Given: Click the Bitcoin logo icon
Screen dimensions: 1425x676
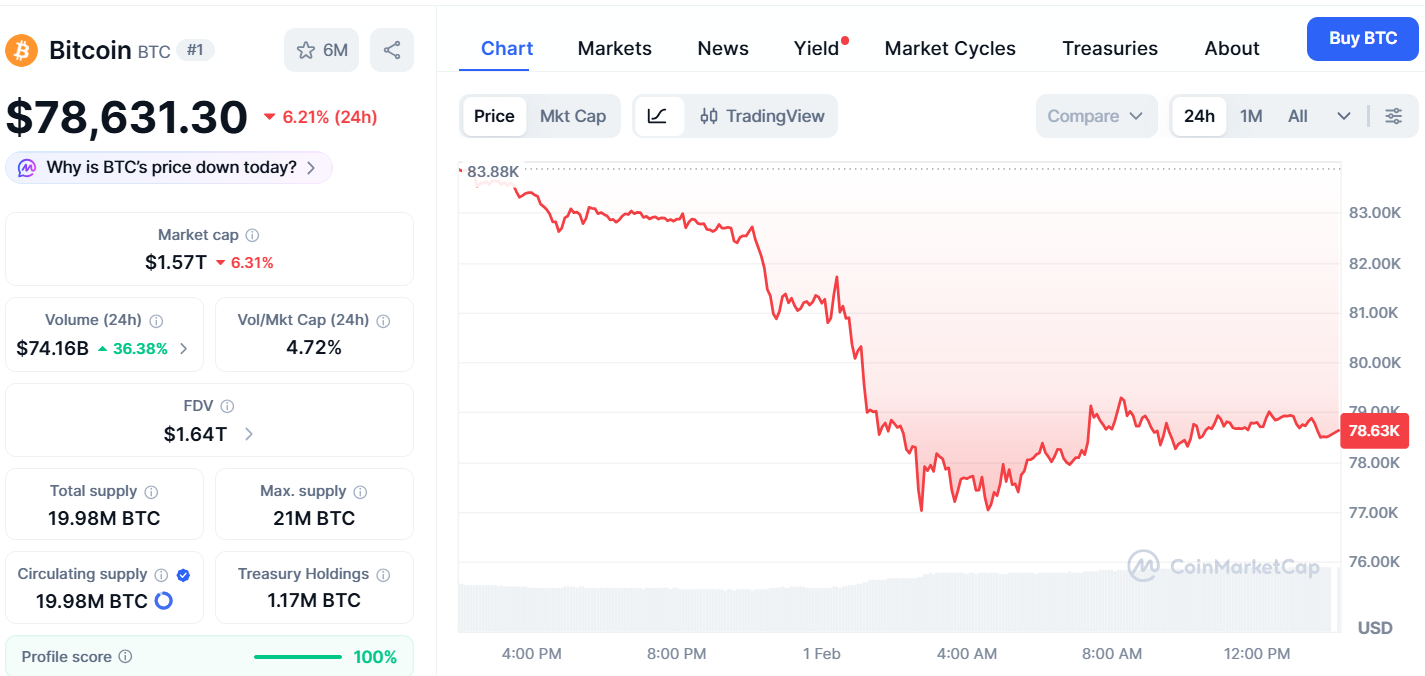Looking at the screenshot, I should click(x=22, y=50).
